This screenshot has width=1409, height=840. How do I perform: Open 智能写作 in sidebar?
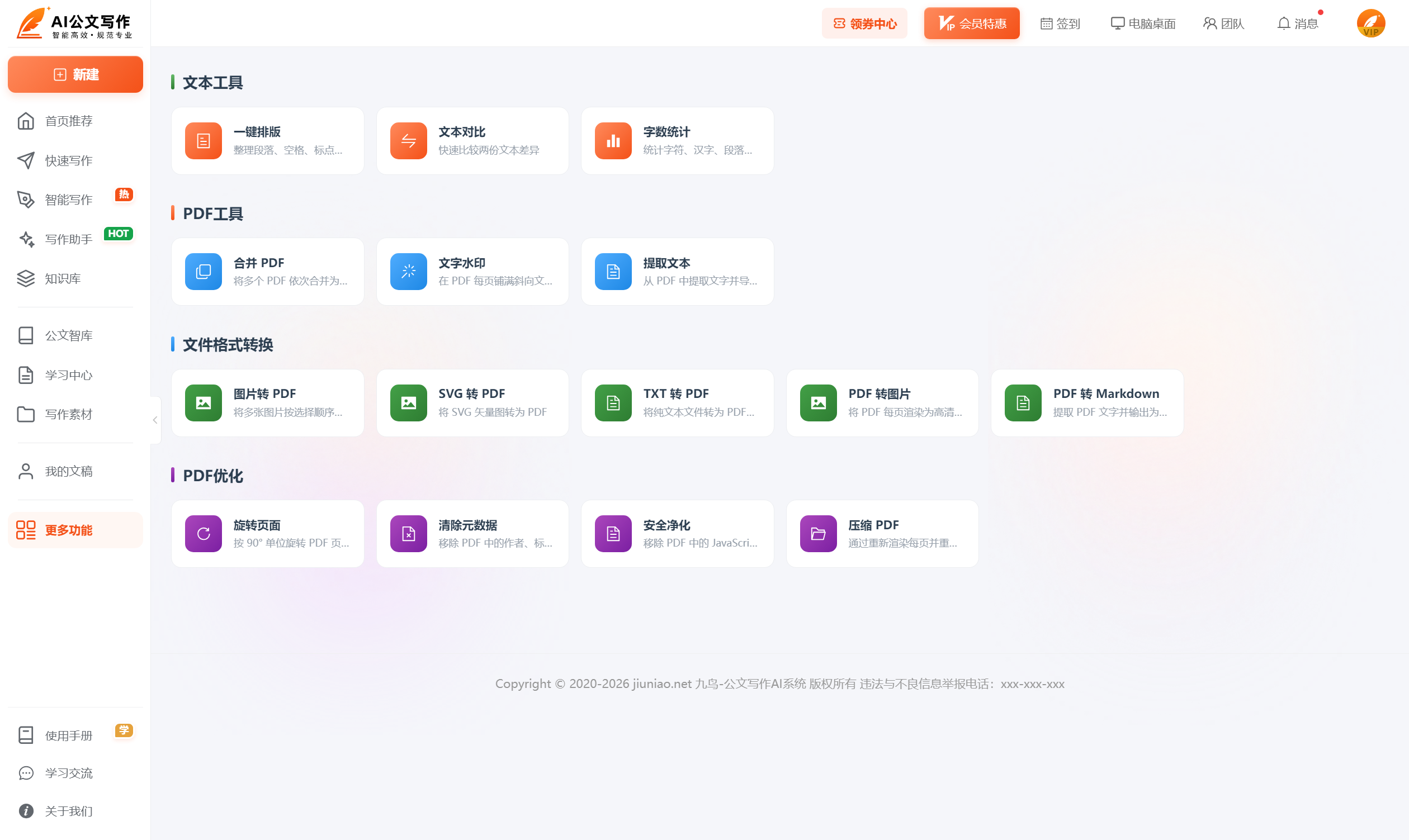[75, 200]
